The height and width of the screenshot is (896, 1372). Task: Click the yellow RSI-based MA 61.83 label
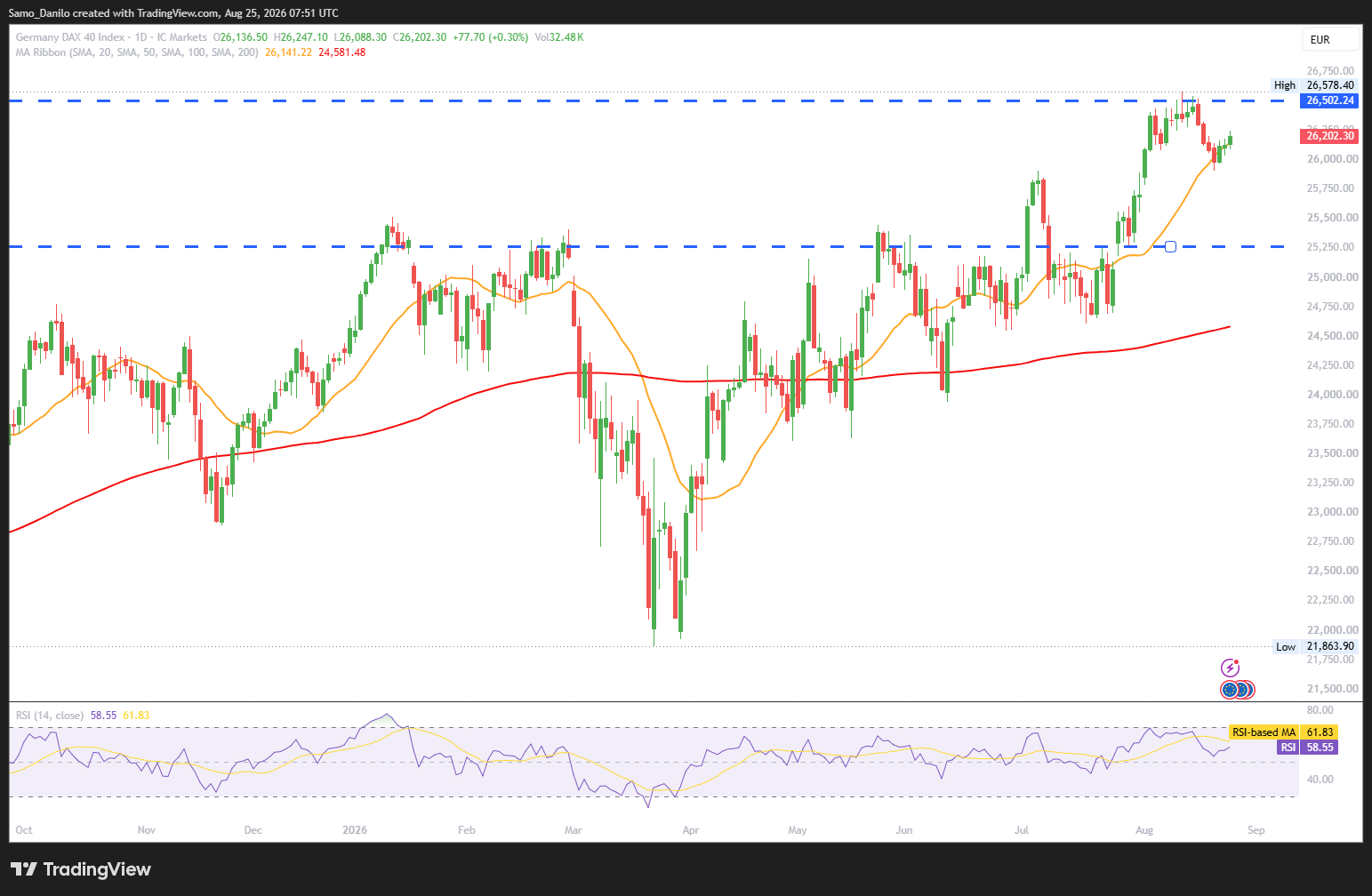[1284, 732]
